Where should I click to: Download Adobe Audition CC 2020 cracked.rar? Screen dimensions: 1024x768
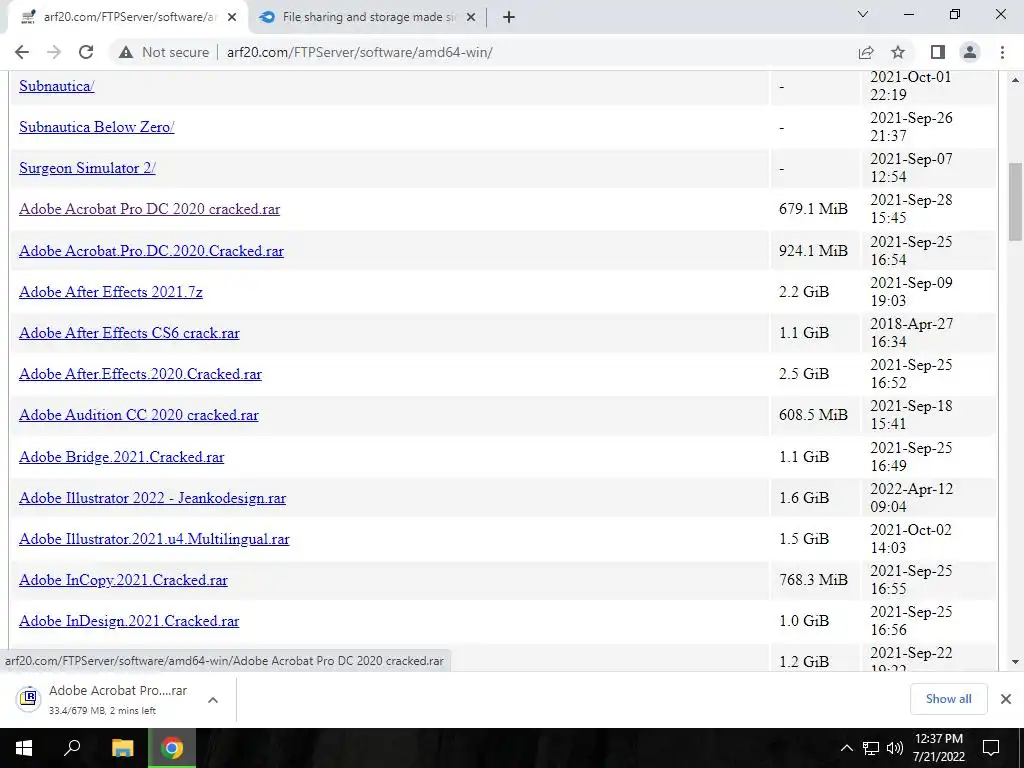coord(139,415)
